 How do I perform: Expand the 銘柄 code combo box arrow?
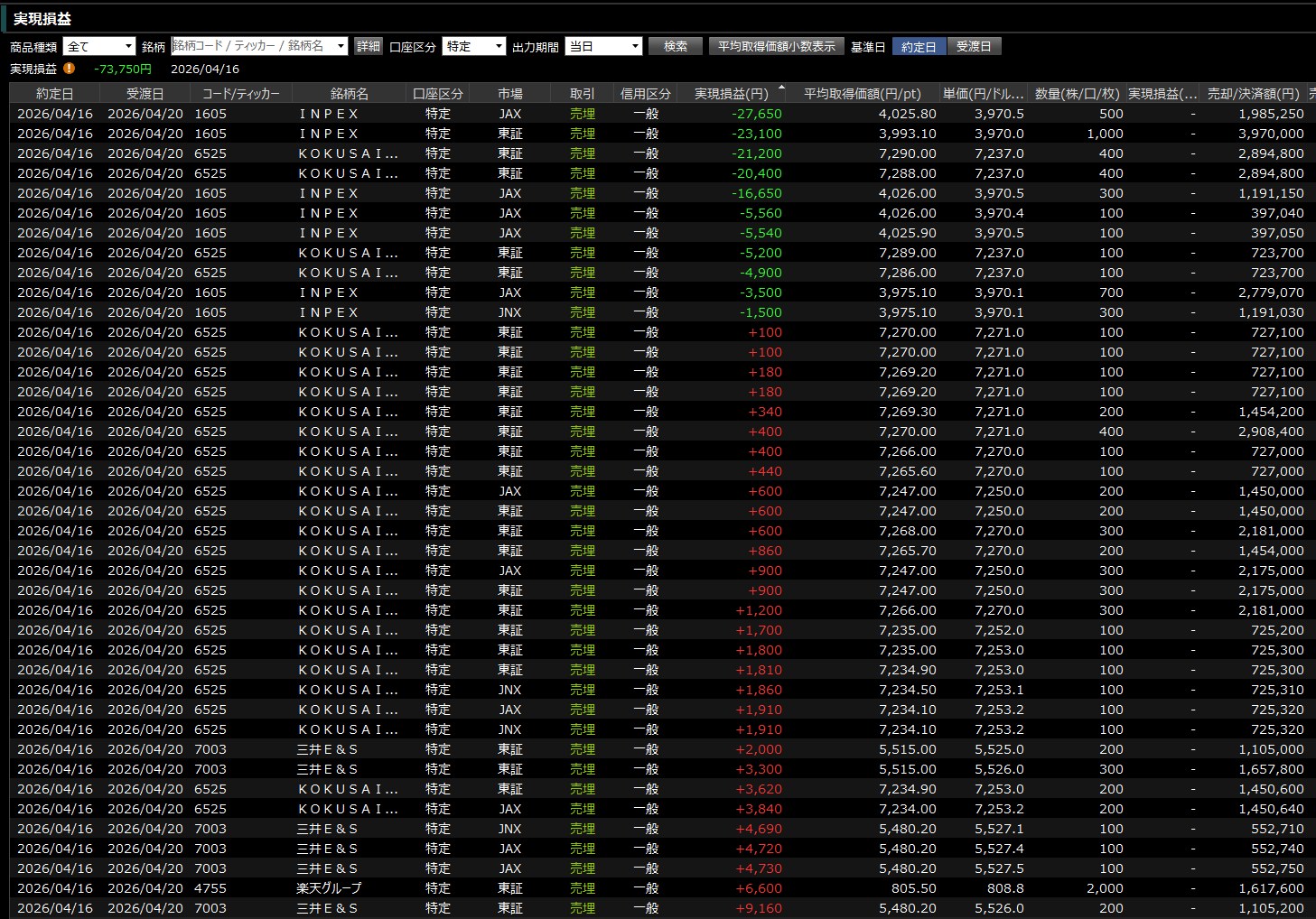341,47
